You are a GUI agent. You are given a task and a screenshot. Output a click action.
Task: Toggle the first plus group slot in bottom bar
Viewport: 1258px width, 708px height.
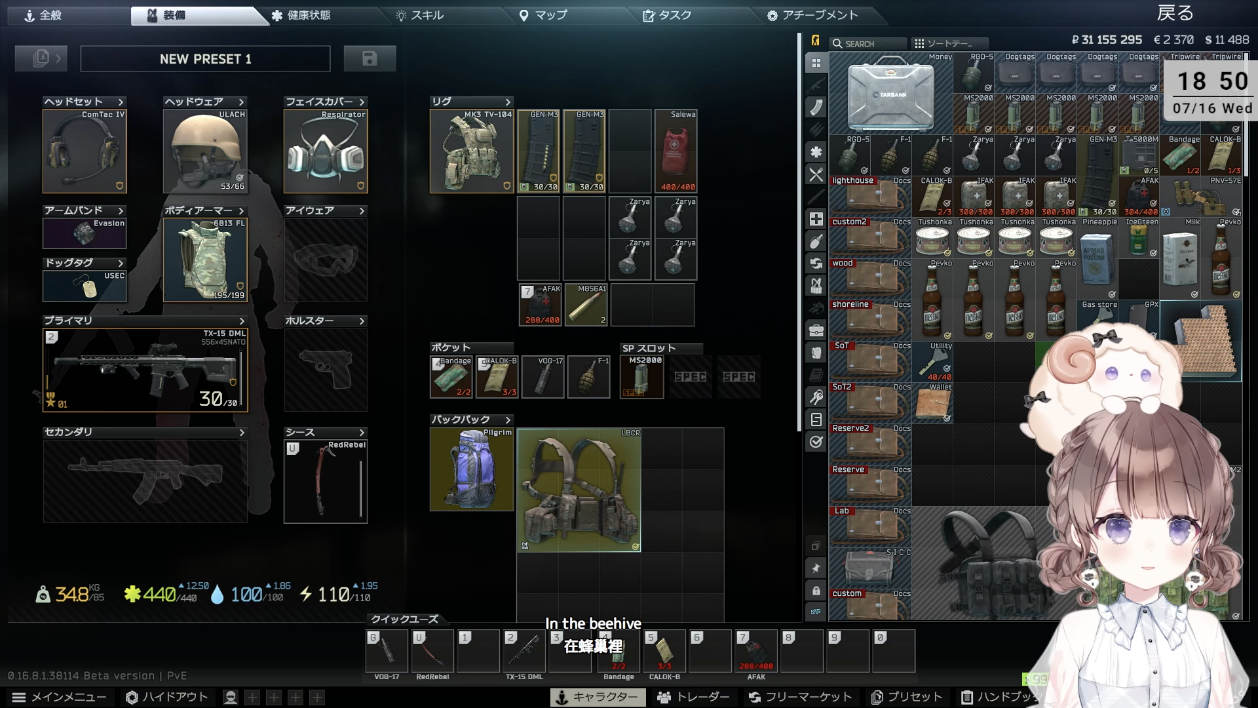pyautogui.click(x=252, y=697)
